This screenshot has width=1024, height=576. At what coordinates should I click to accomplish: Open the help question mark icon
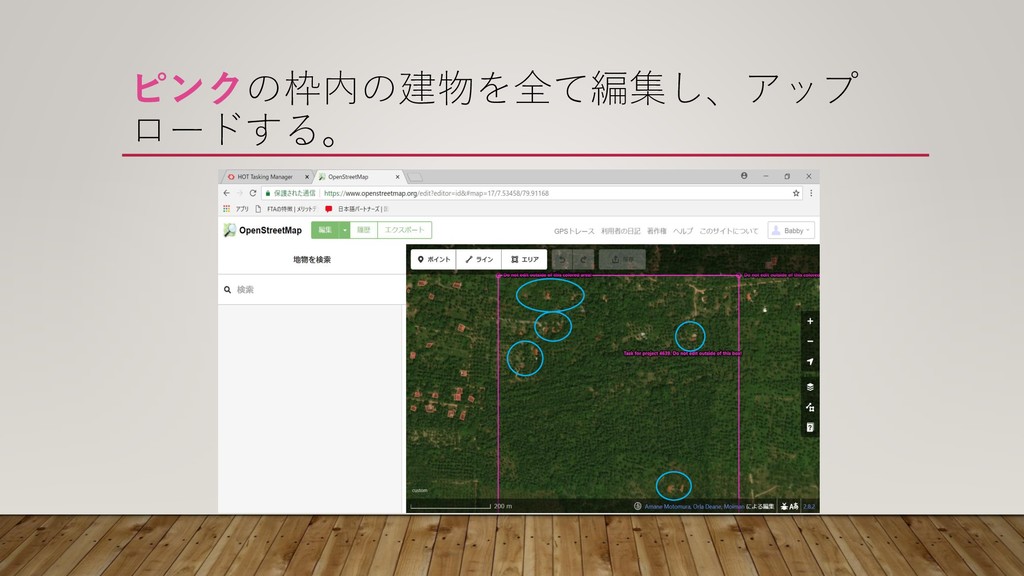click(x=810, y=428)
